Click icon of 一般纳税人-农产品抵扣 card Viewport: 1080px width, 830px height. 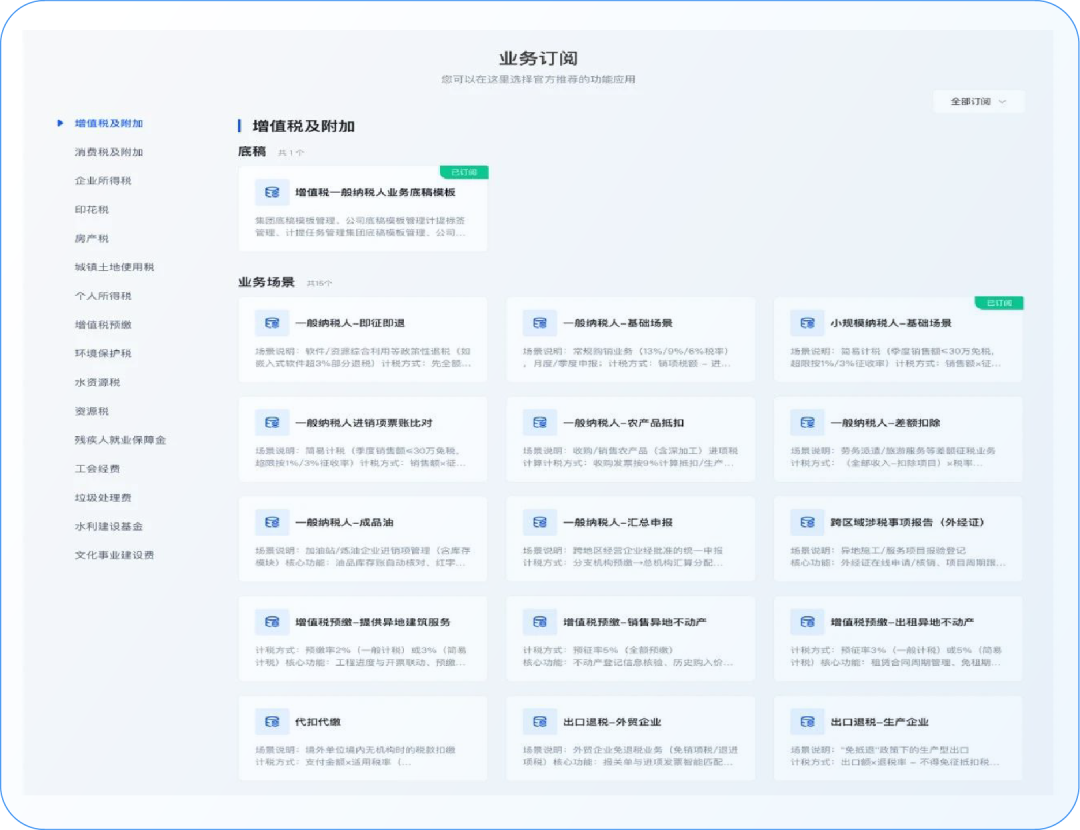pos(539,423)
